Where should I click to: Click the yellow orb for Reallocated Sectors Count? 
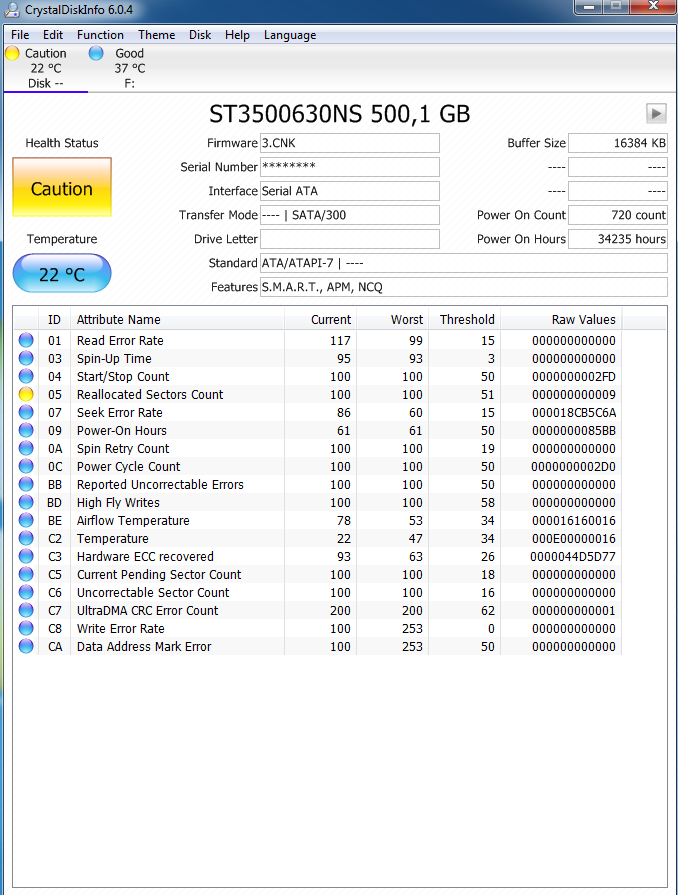point(26,394)
